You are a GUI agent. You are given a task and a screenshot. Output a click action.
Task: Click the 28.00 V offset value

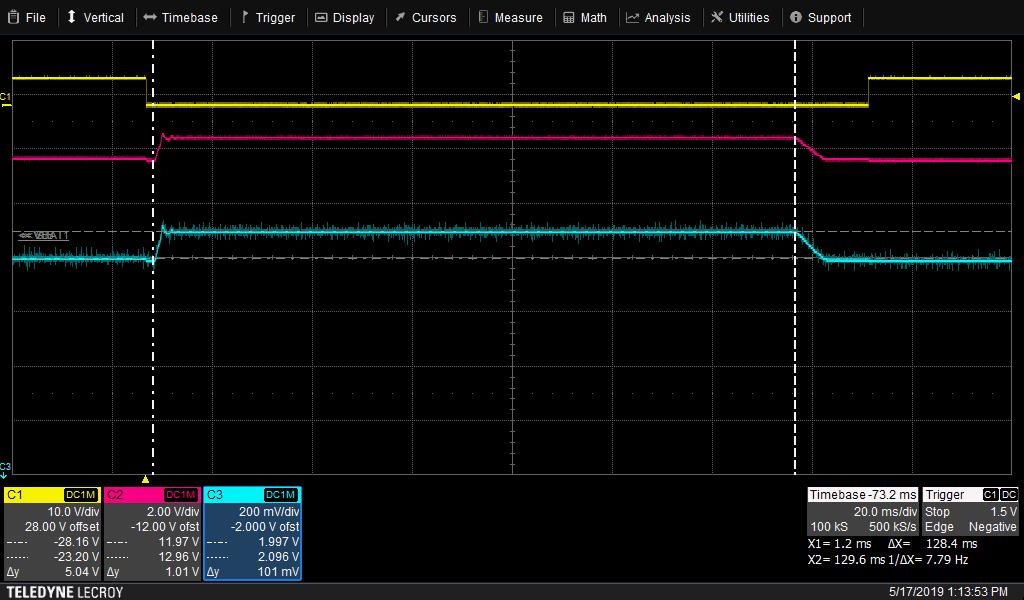coord(62,526)
